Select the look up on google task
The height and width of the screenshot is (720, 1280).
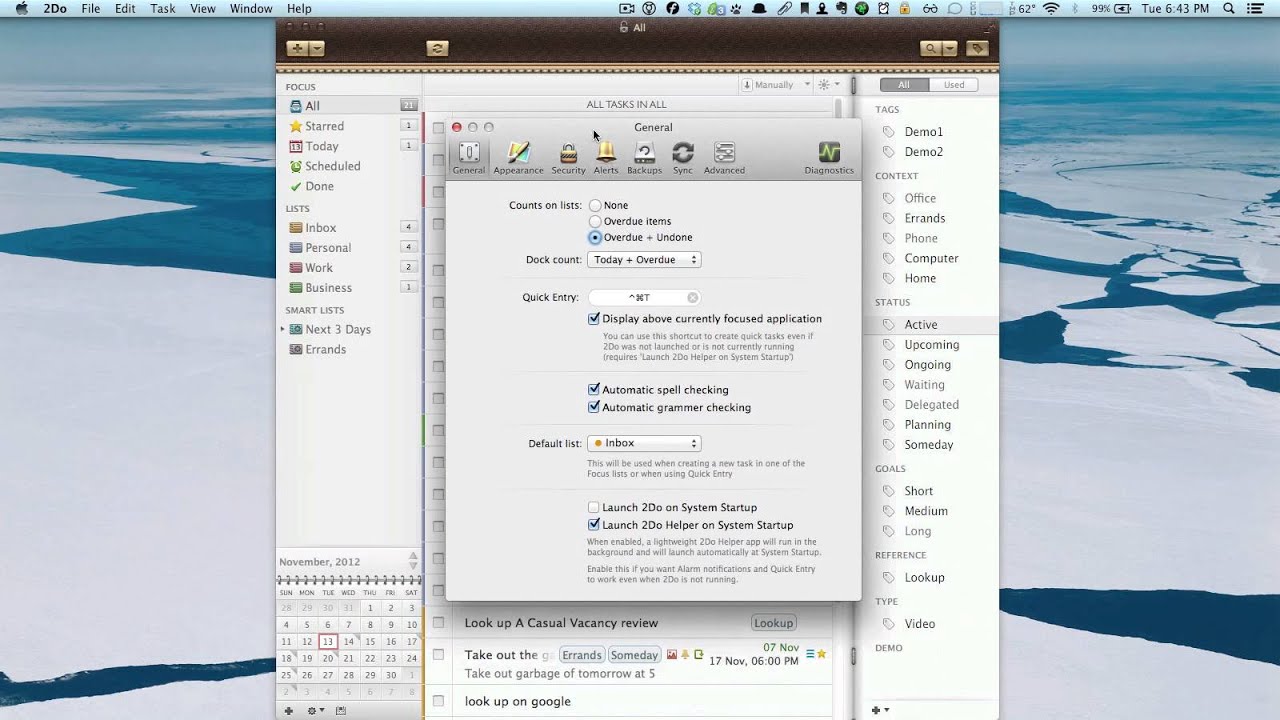[517, 701]
